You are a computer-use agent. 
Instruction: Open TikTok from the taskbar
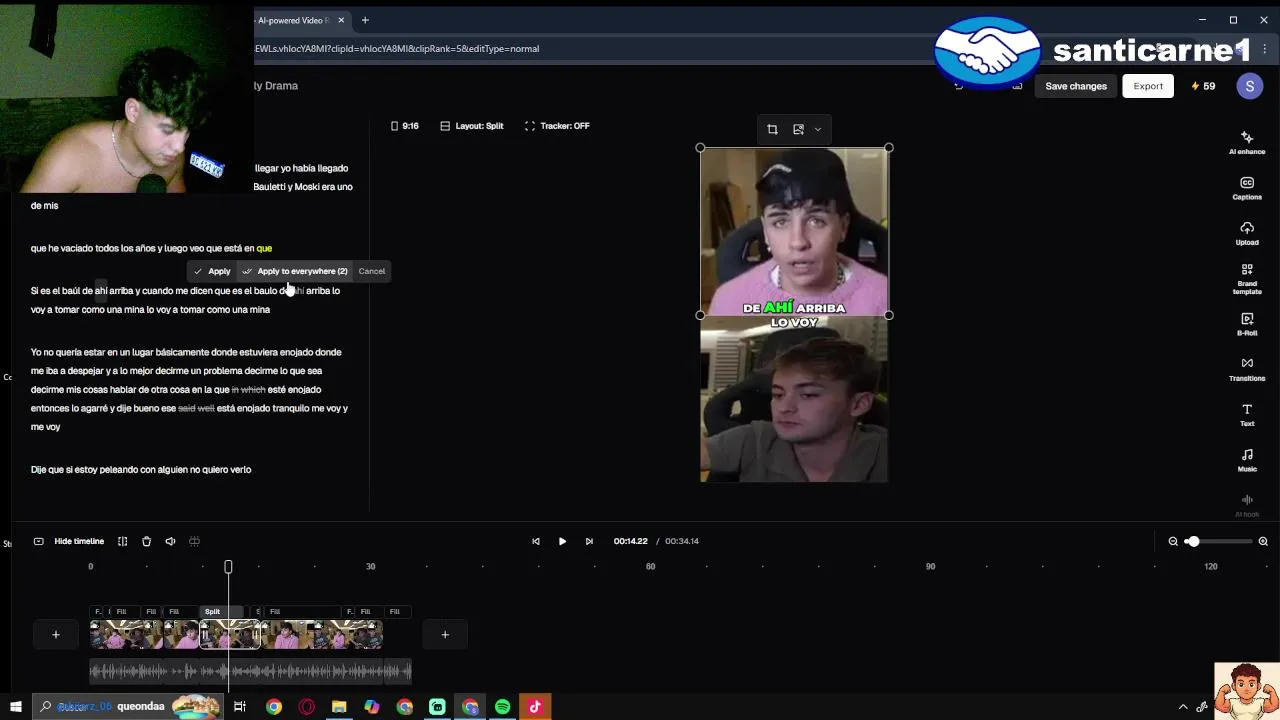point(535,707)
